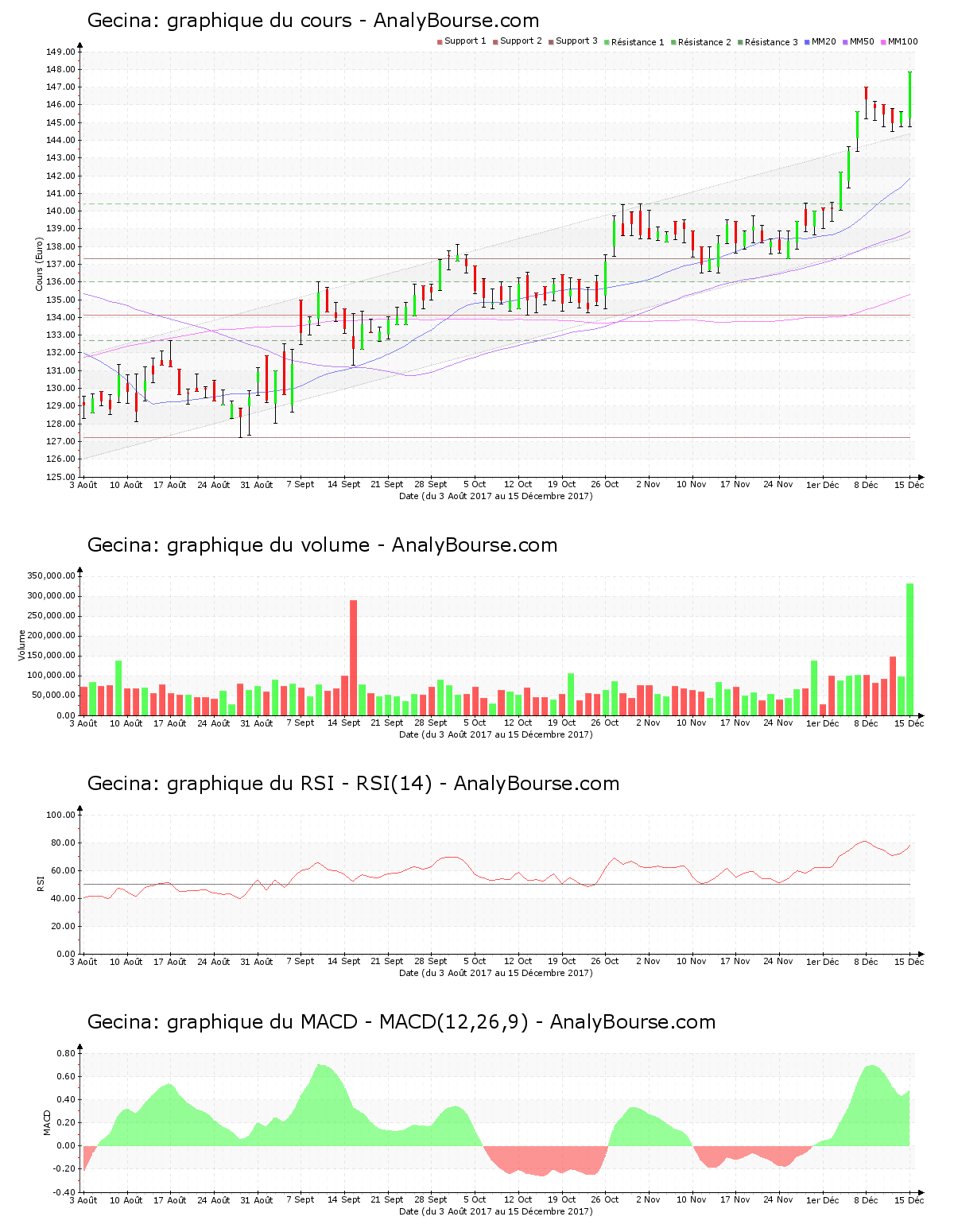Click the 'MACD' vertical axis title
Screen dimensions: 954x1232
[x=47, y=1122]
